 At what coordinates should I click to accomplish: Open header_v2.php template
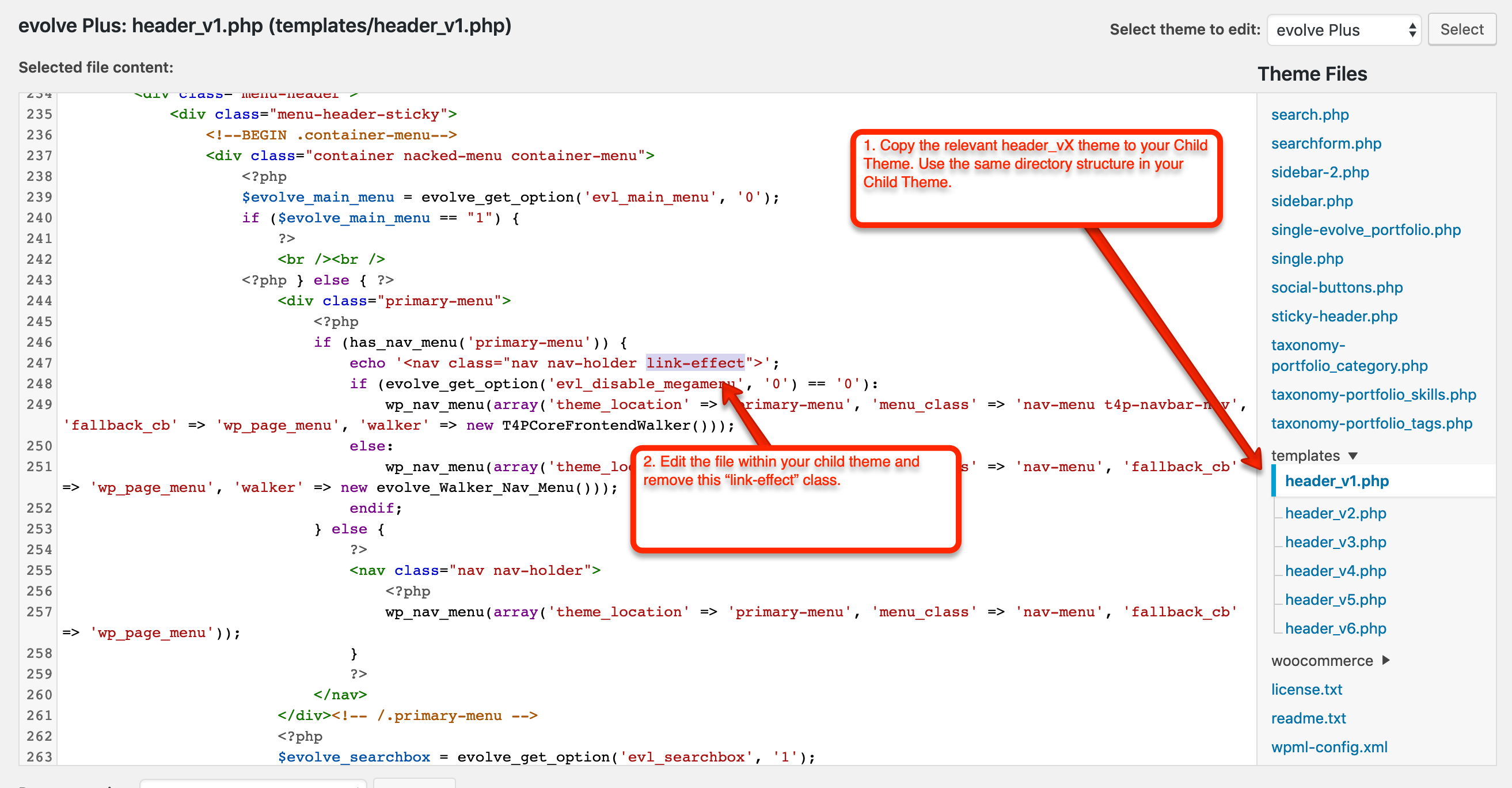1335,513
